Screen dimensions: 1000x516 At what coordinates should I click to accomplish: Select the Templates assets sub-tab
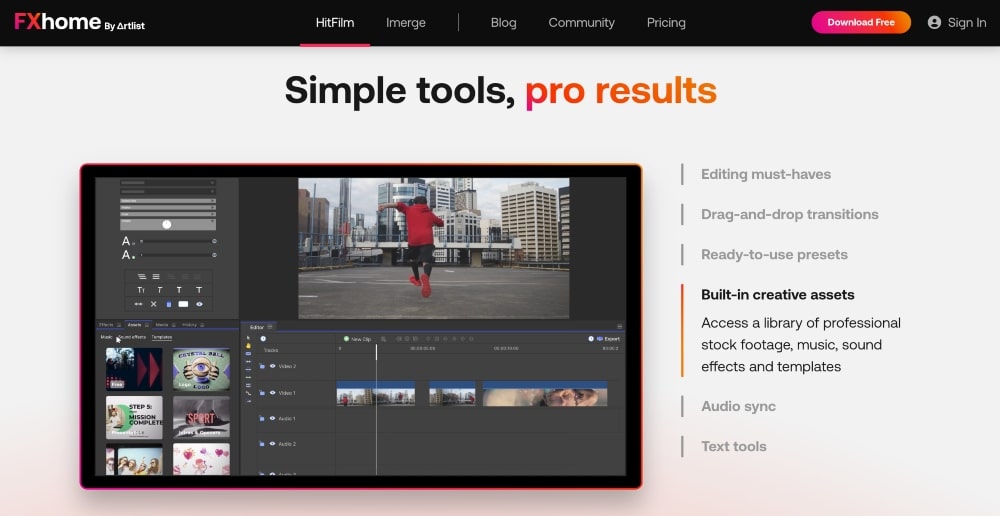coord(162,337)
